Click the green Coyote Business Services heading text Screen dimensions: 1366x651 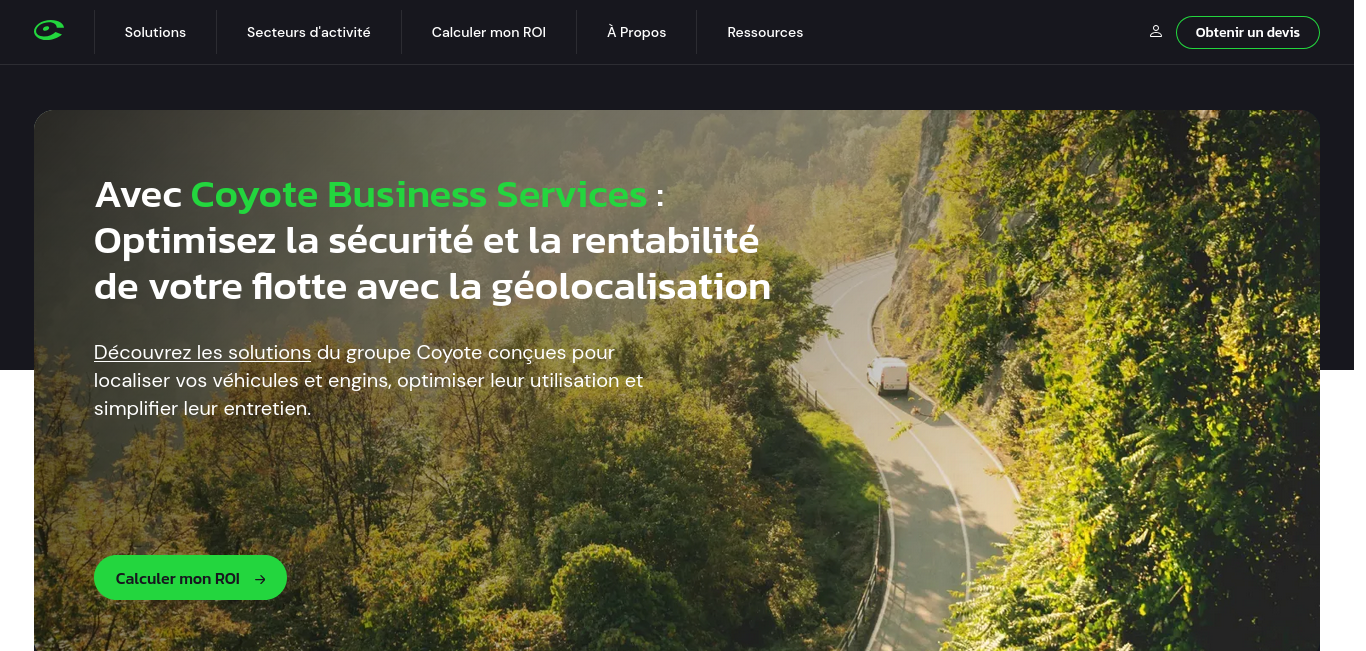pyautogui.click(x=419, y=194)
